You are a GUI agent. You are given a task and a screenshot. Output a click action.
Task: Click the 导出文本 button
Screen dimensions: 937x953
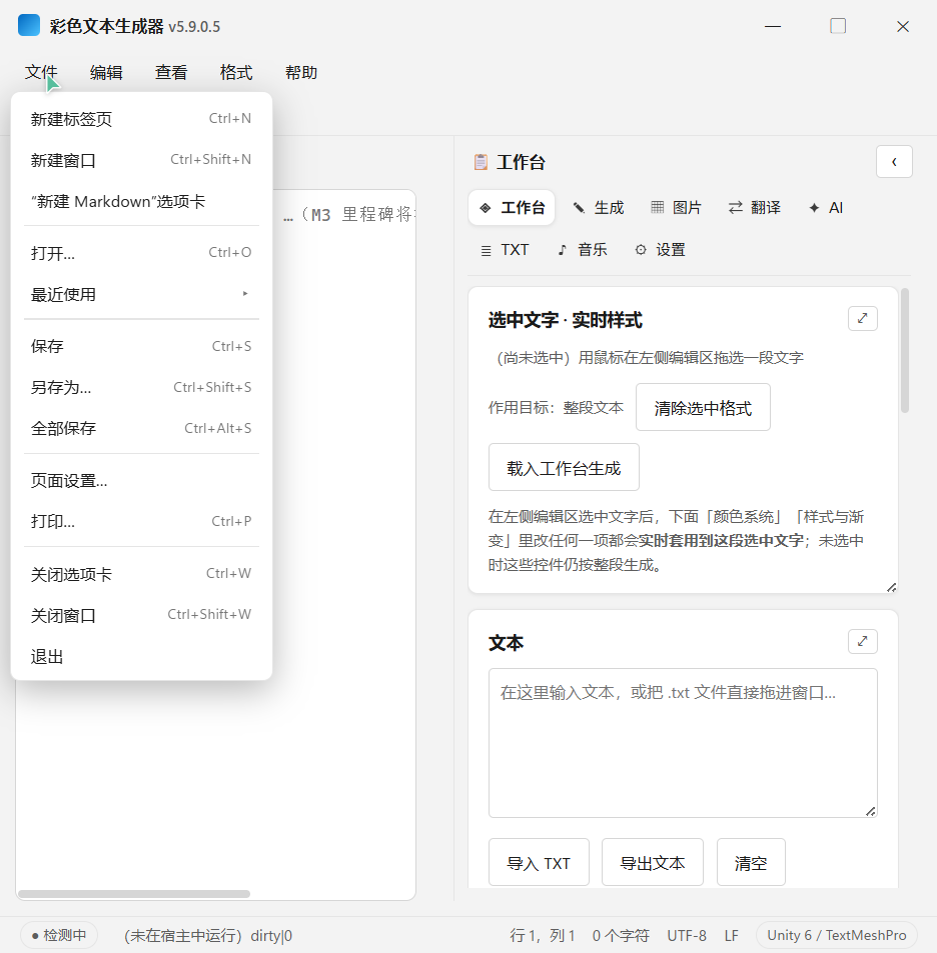click(x=653, y=862)
